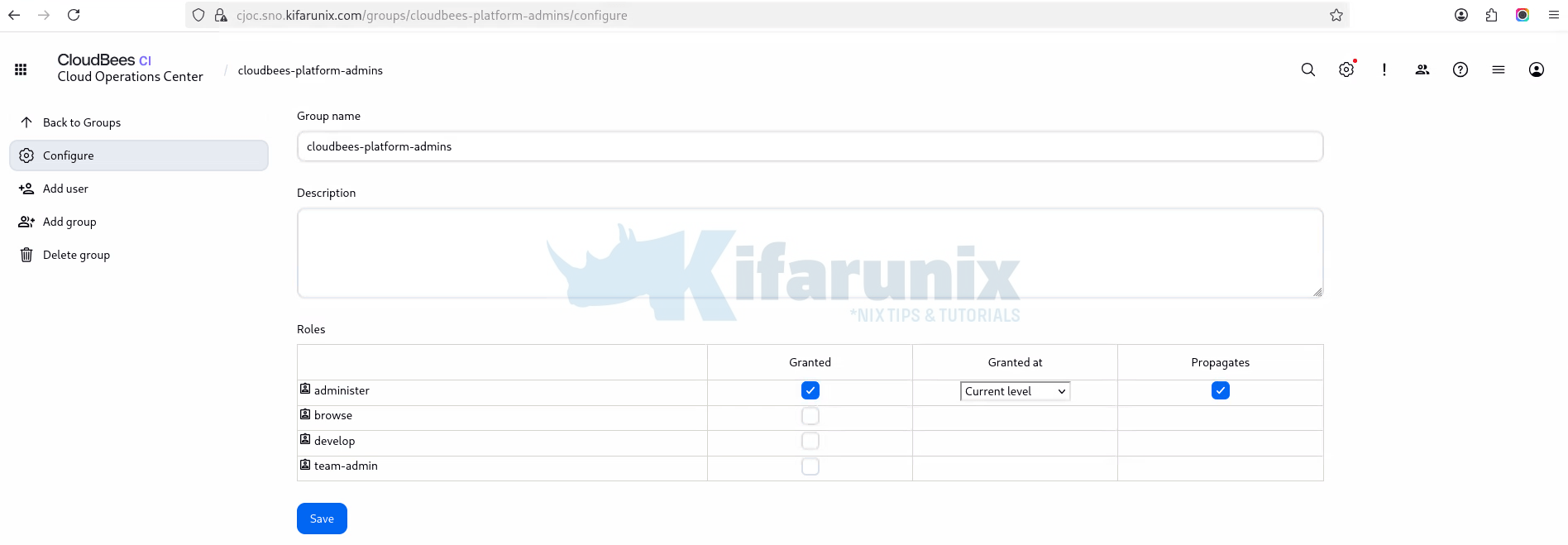Open Cloud Operations Center home link
This screenshot has width=1568, height=545.
130,76
